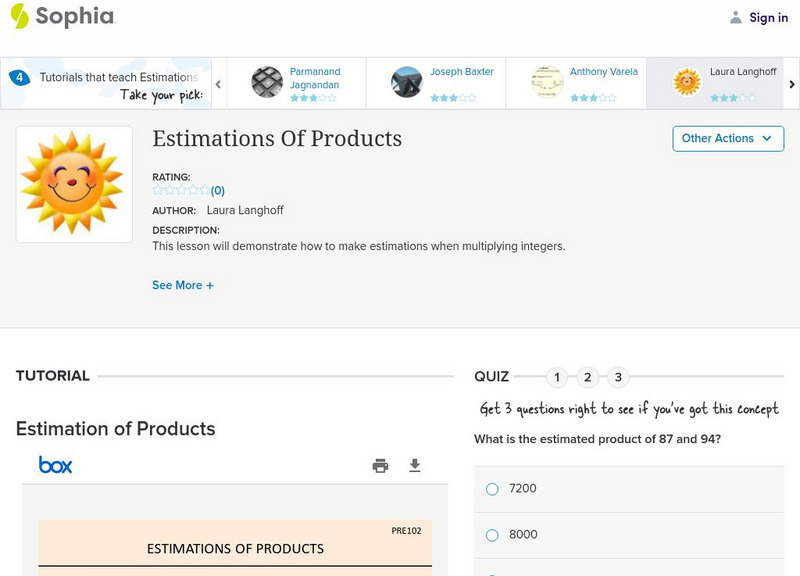The width and height of the screenshot is (800, 576).
Task: Click quiz progress step 2
Action: coord(589,377)
